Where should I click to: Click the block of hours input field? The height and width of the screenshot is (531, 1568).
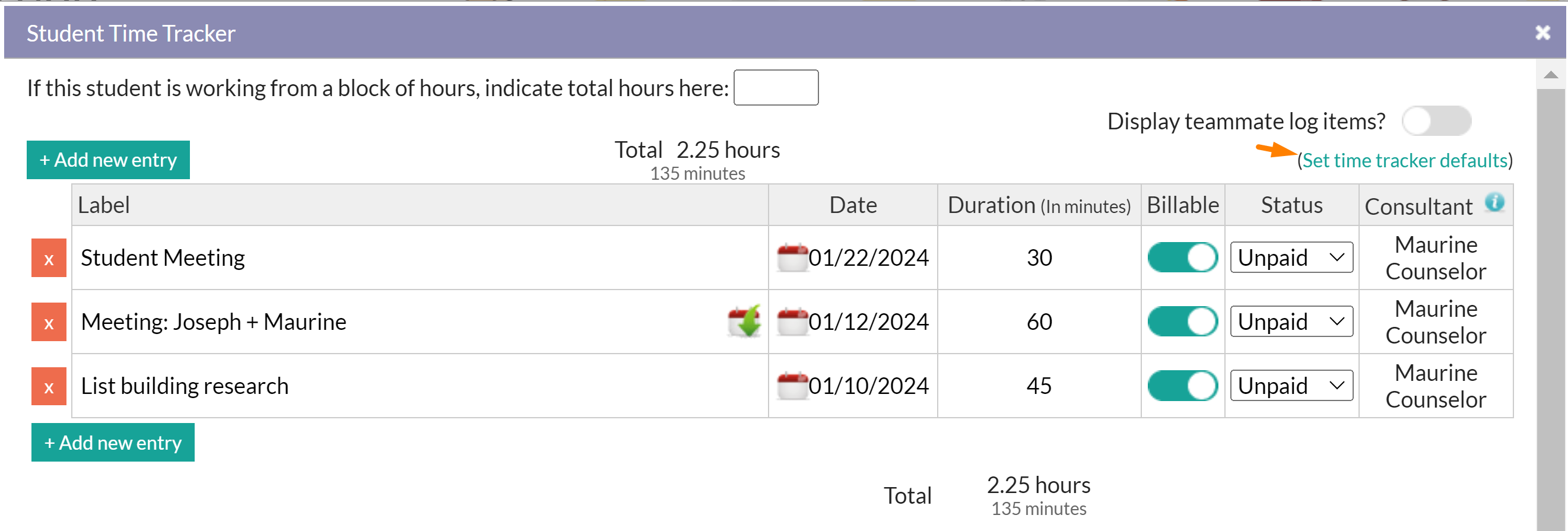pos(776,88)
